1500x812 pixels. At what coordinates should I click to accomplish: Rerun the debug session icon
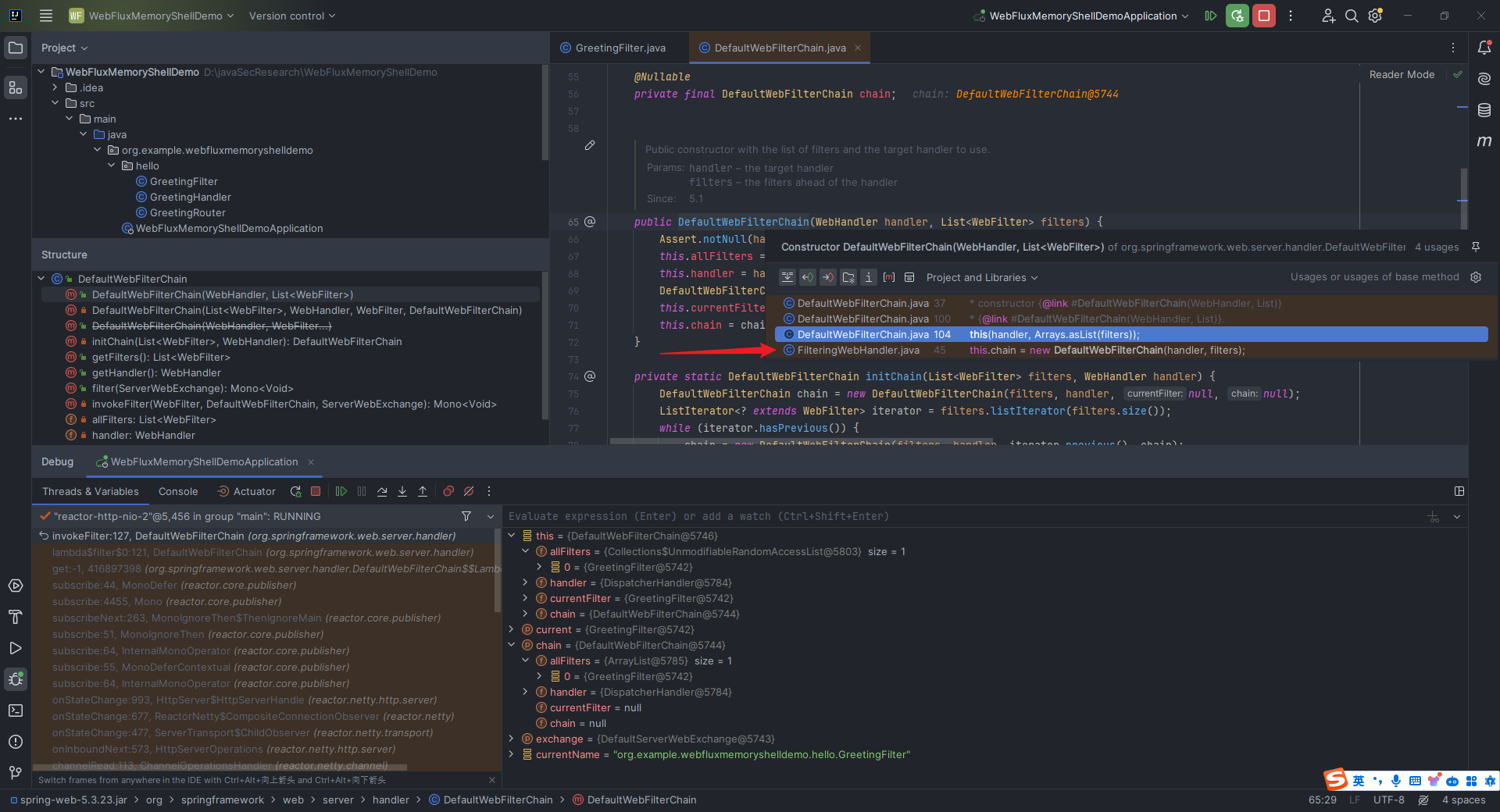[295, 491]
